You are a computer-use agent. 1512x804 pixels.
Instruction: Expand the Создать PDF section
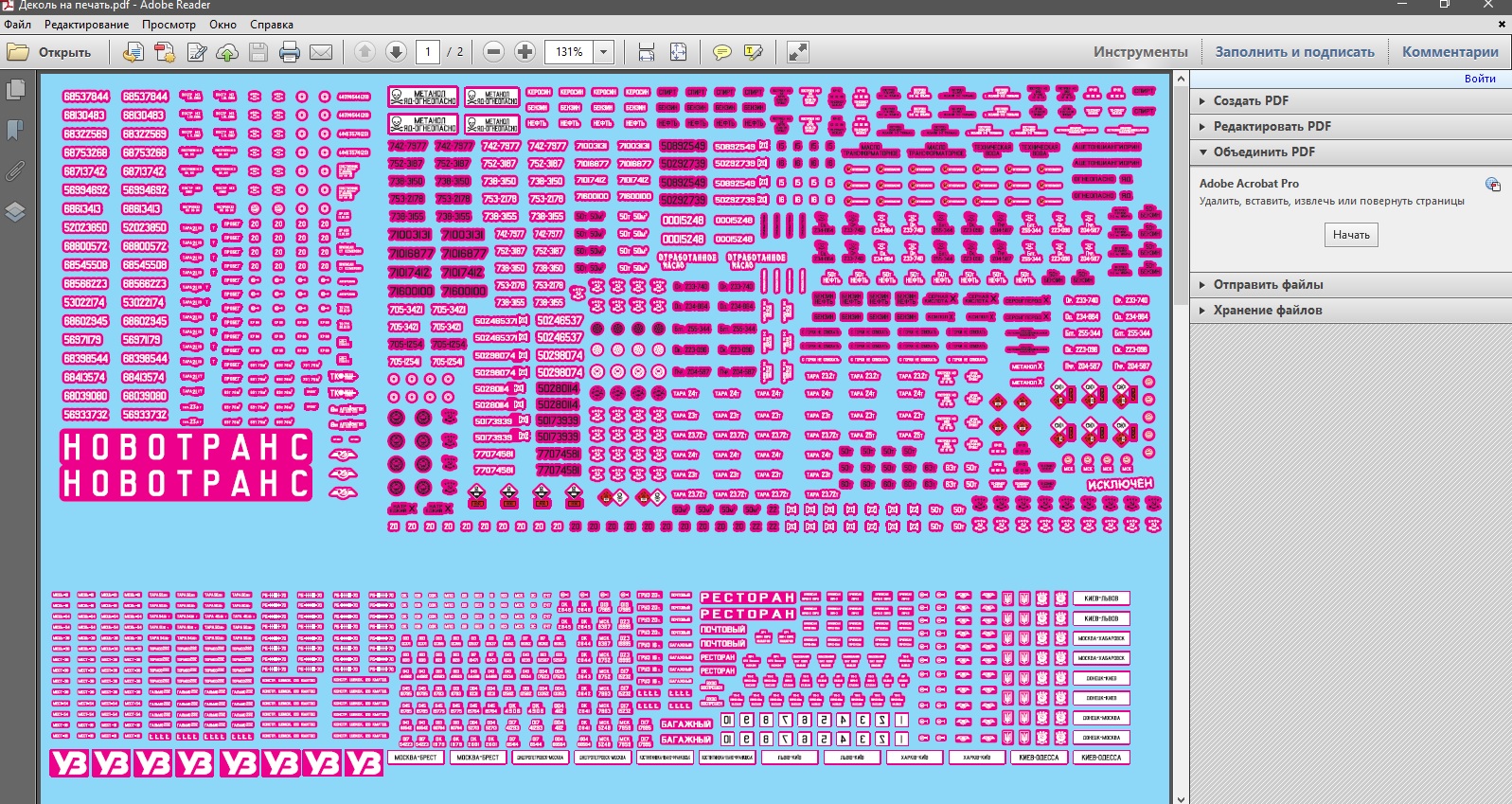point(1251,100)
